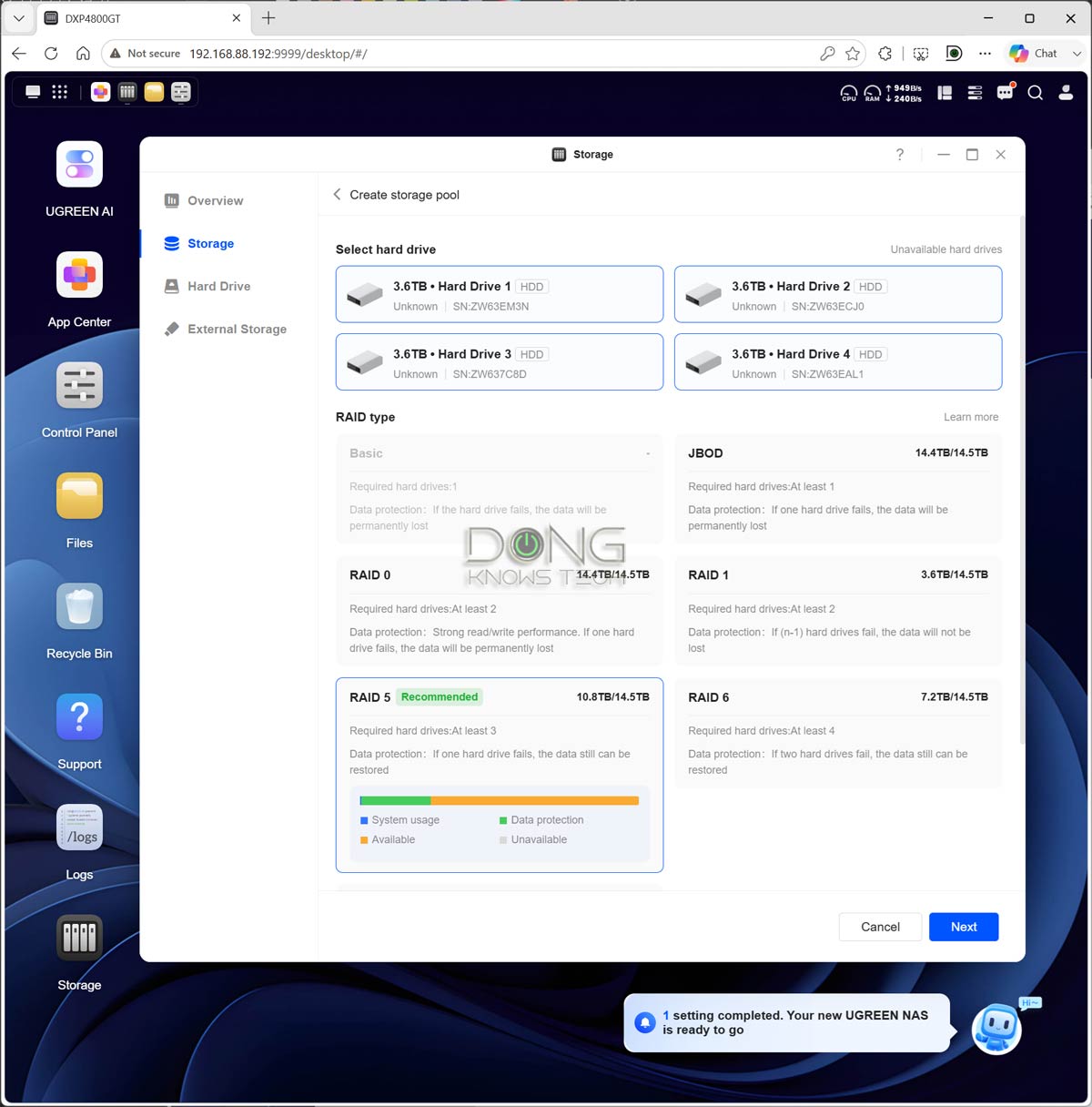Open the browser screenshot tool icon
1092x1107 pixels.
921,54
